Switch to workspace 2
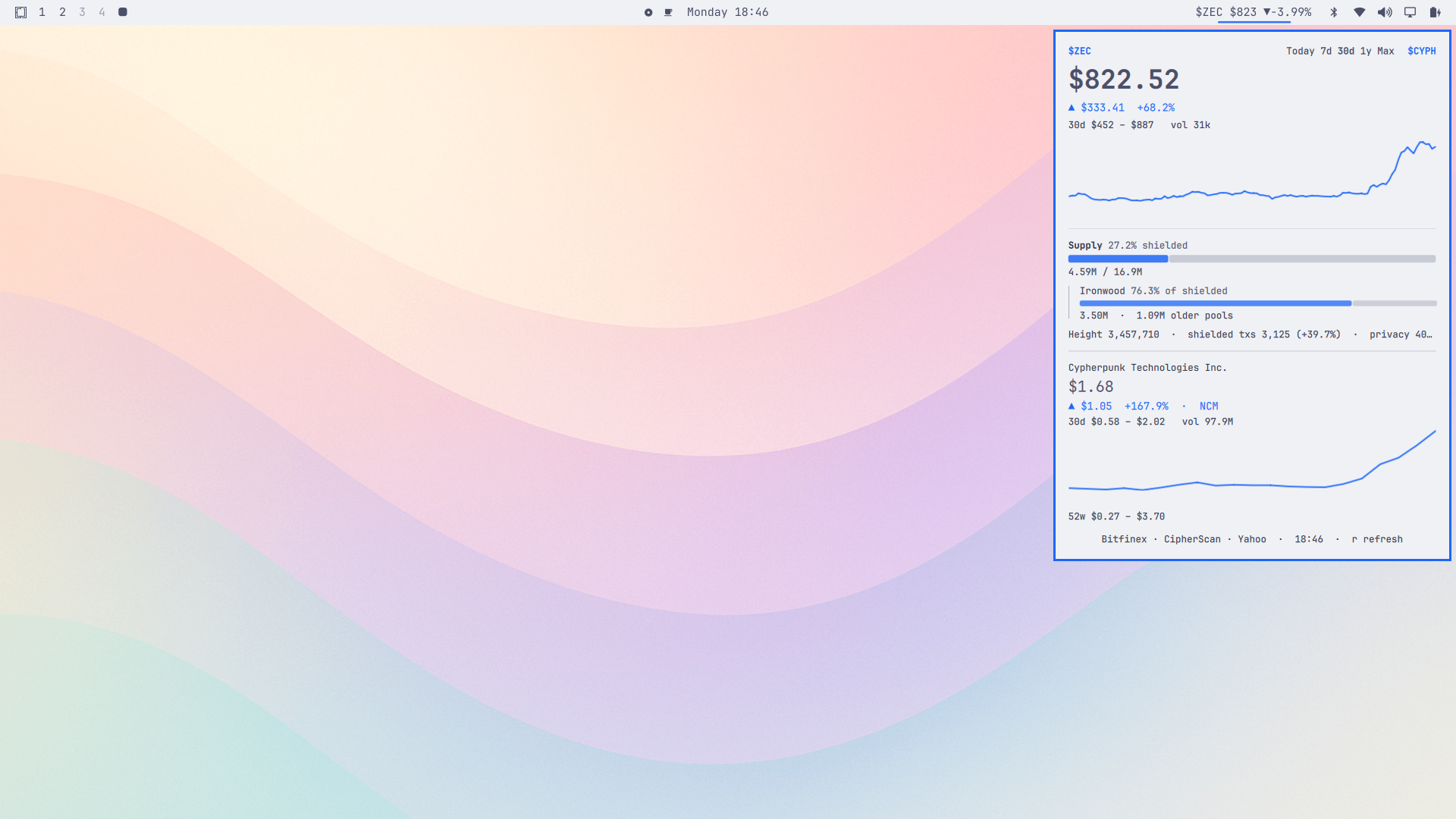This screenshot has width=1456, height=819. coord(62,12)
